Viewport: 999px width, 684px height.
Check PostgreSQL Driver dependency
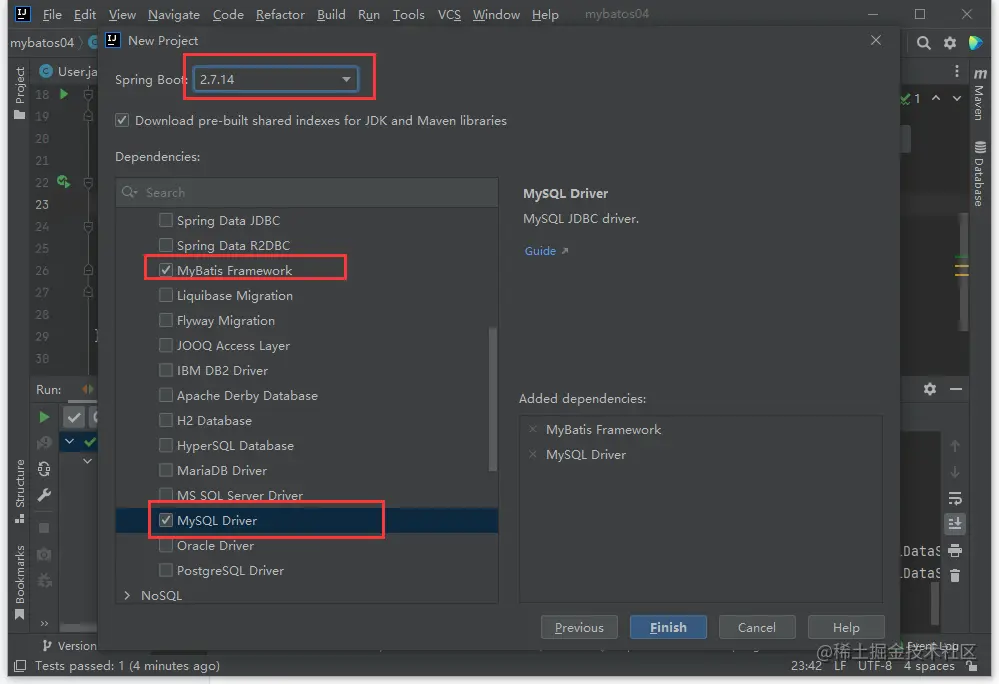pyautogui.click(x=166, y=571)
